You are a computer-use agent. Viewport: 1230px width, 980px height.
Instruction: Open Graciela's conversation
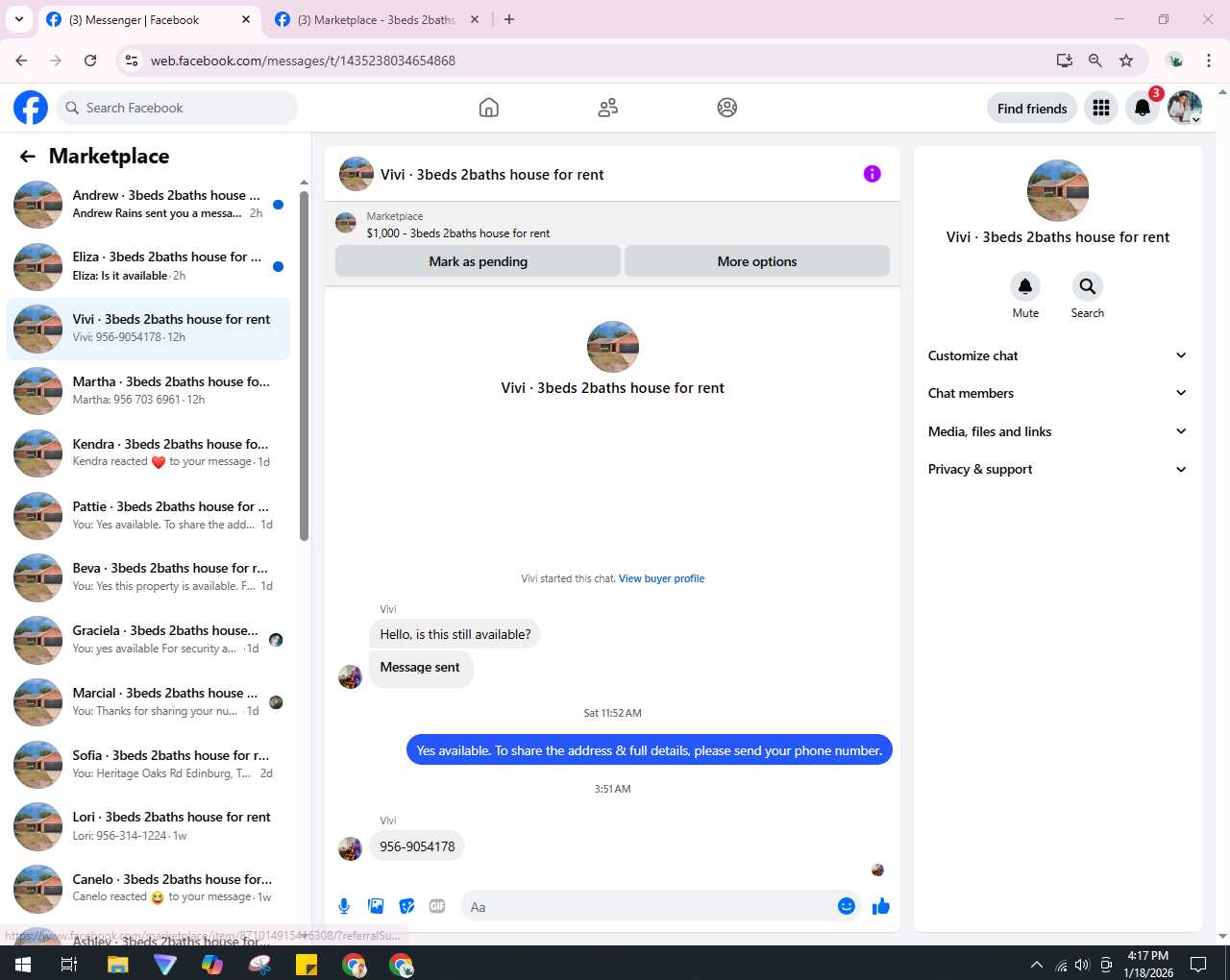point(149,640)
